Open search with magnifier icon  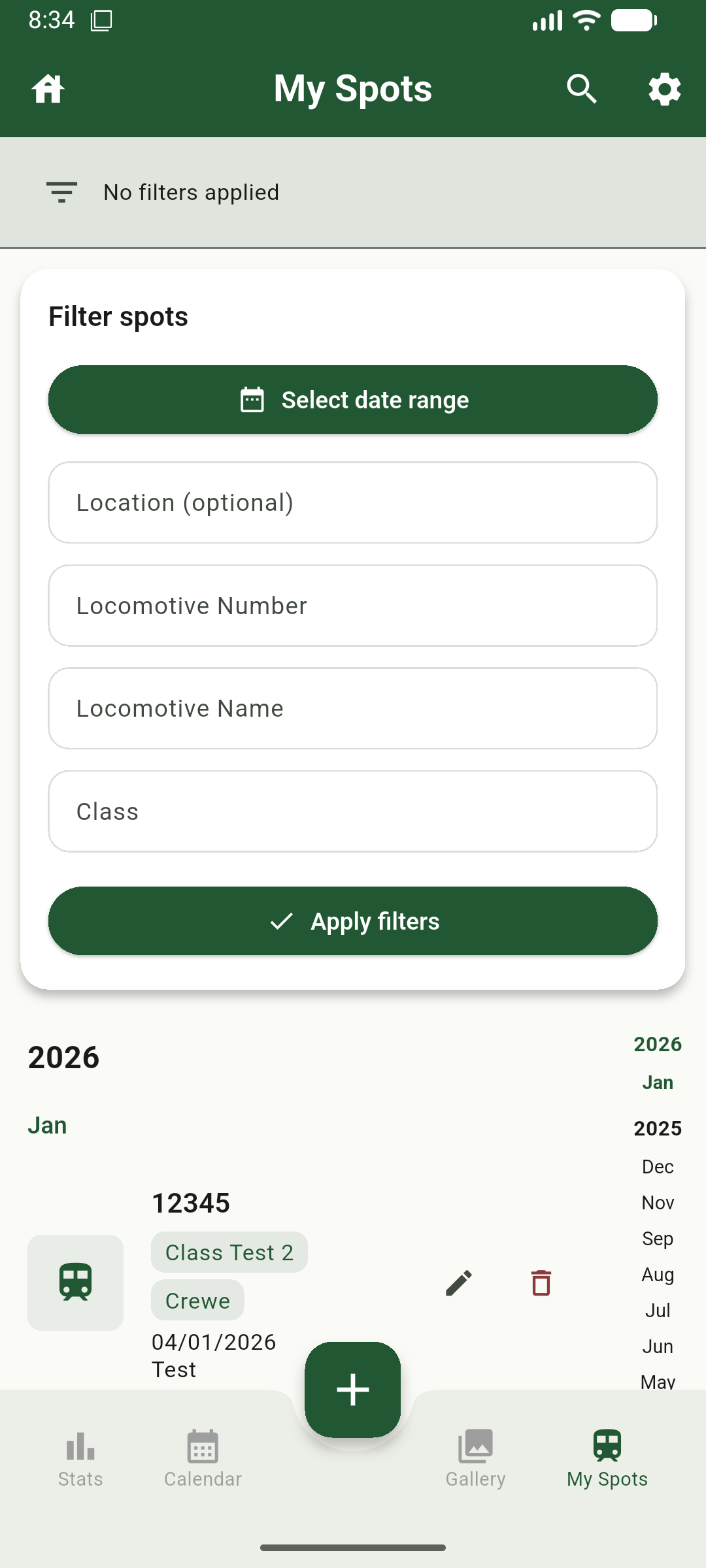point(581,89)
